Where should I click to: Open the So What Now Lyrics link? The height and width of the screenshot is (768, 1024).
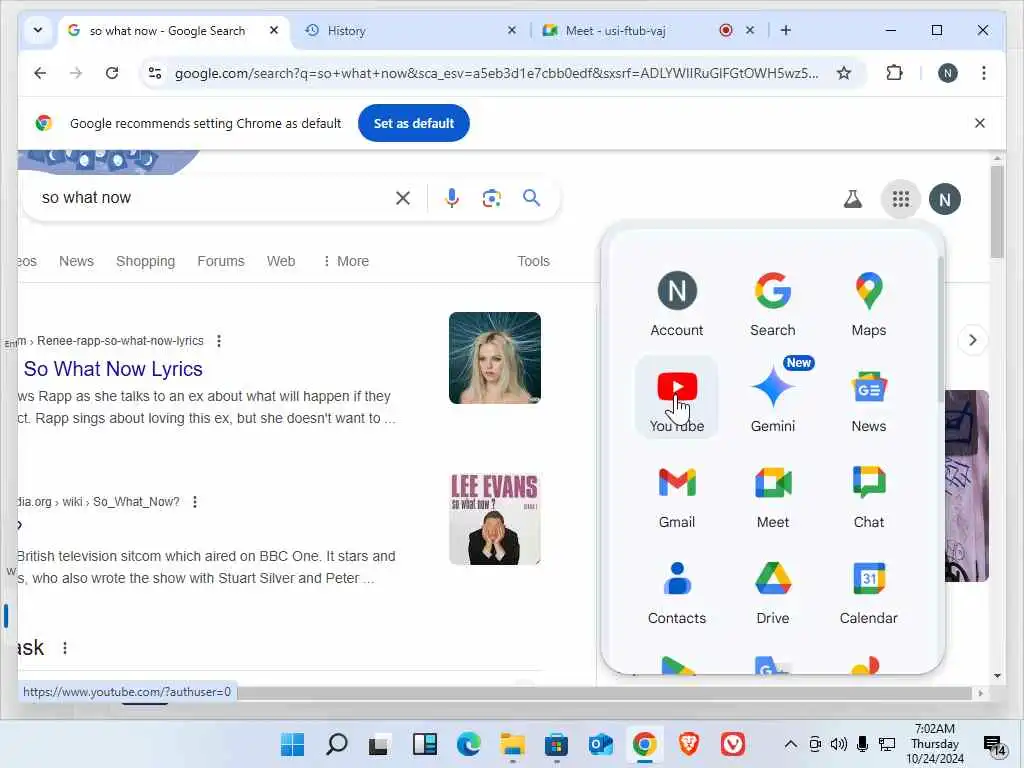[113, 369]
